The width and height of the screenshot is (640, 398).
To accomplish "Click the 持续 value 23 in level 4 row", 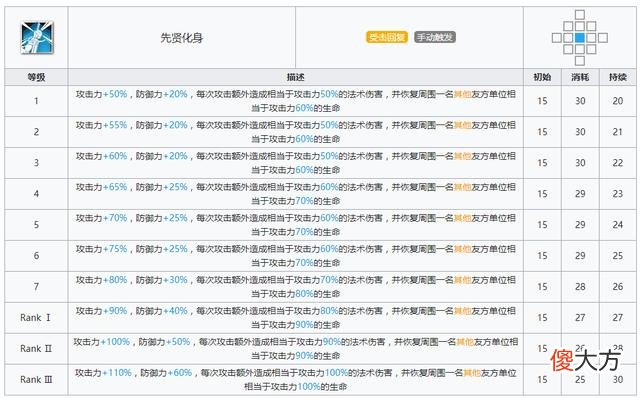I will (x=618, y=194).
